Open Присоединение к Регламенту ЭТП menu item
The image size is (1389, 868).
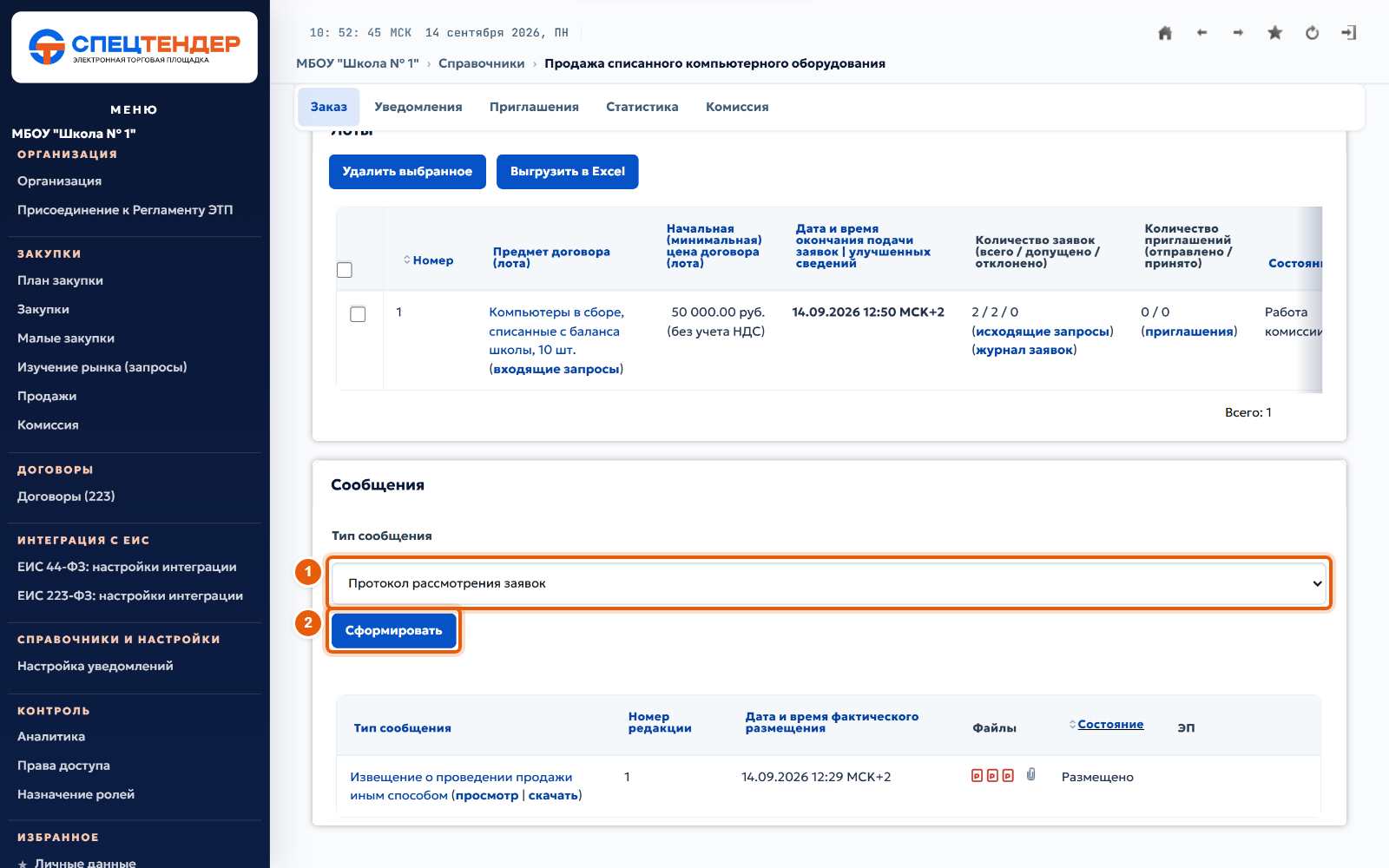click(x=125, y=209)
